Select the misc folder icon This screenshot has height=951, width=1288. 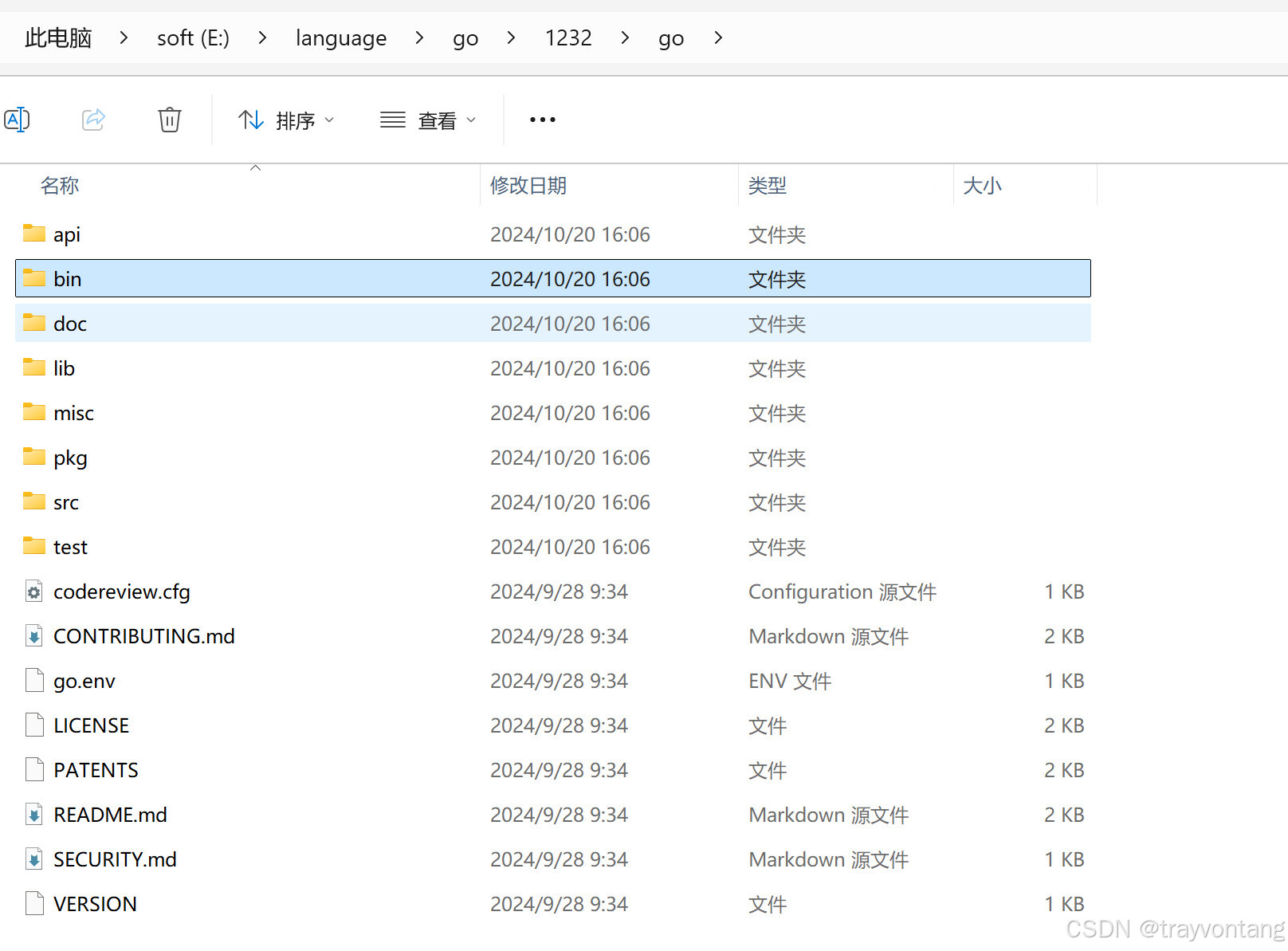[x=34, y=411]
